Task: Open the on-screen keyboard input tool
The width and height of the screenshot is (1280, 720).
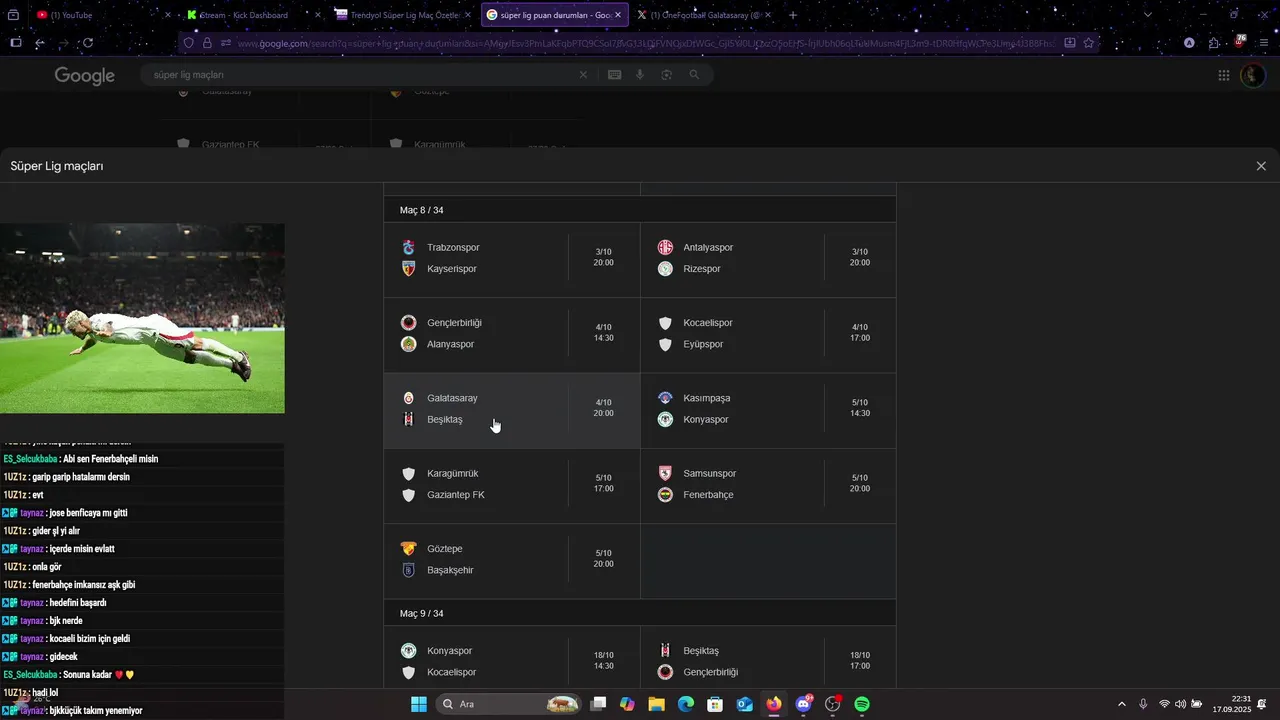Action: (614, 75)
